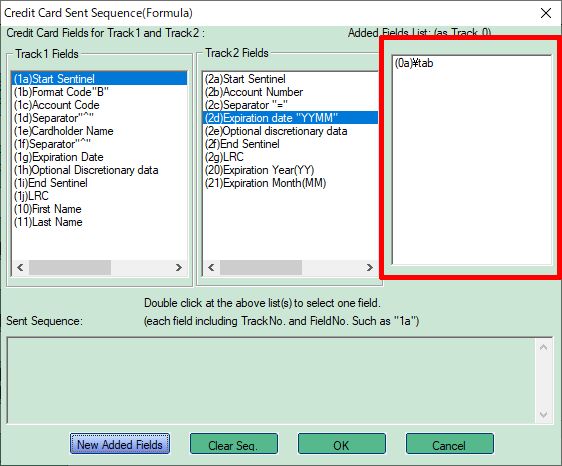Click Track1 list right scroll arrow
Viewport: 562px width, 466px height.
pos(178,267)
